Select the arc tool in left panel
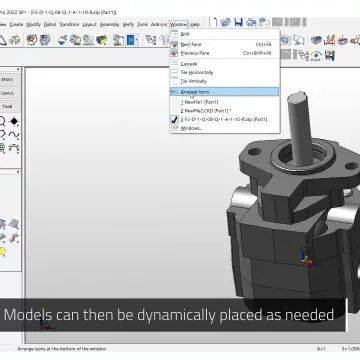This screenshot has height=360, width=360. coord(14,148)
